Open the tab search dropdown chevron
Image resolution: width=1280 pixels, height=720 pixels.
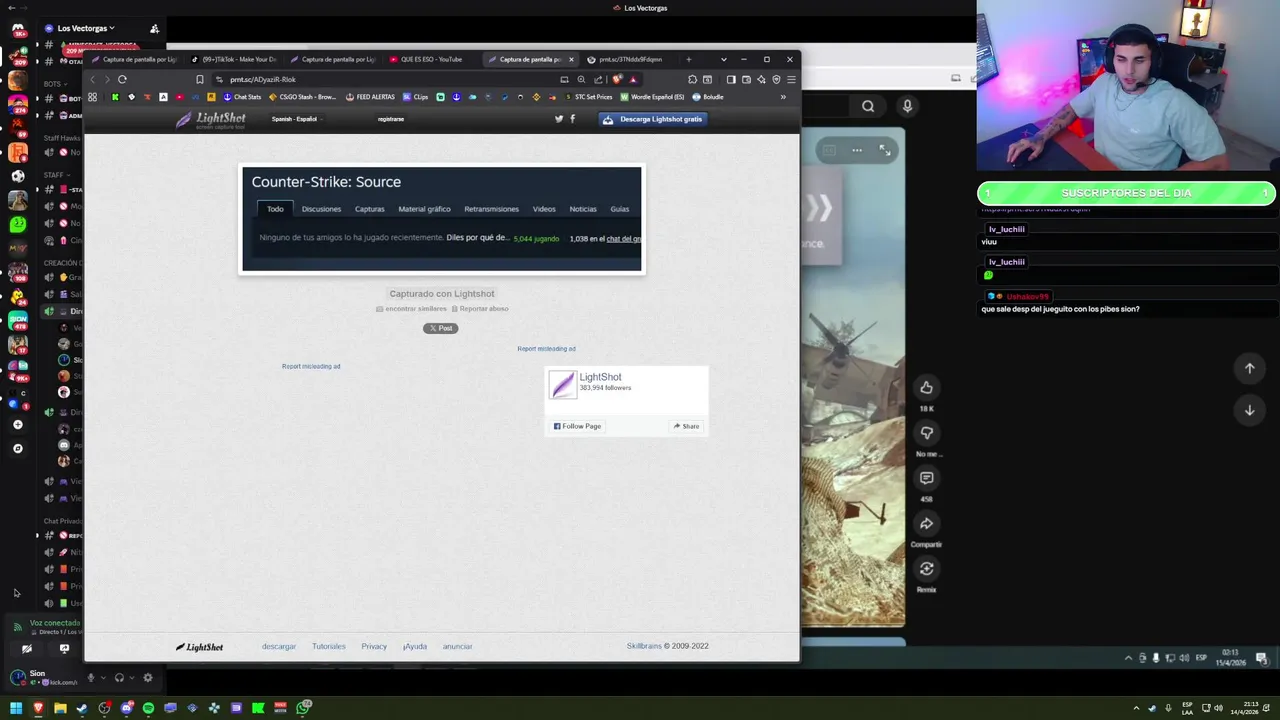tap(723, 59)
